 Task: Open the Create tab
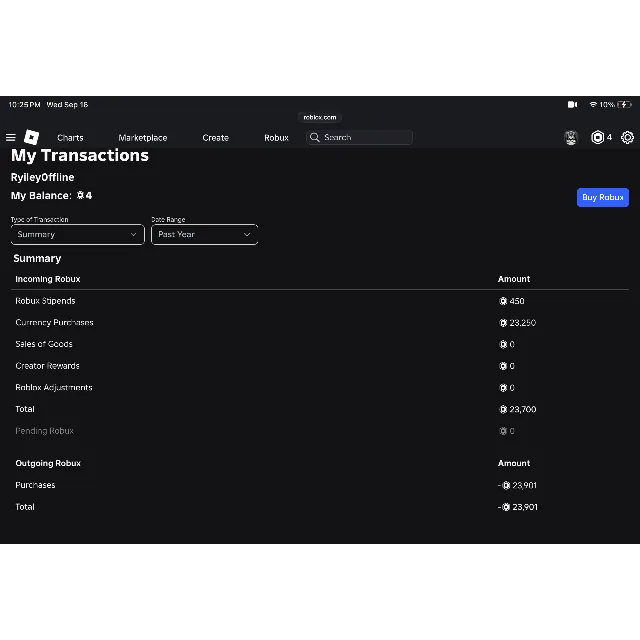[x=216, y=138]
